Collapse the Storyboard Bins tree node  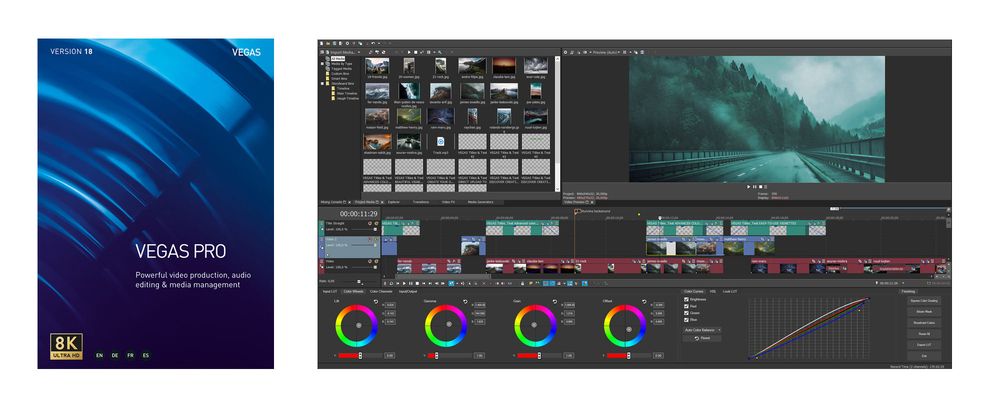coord(322,84)
